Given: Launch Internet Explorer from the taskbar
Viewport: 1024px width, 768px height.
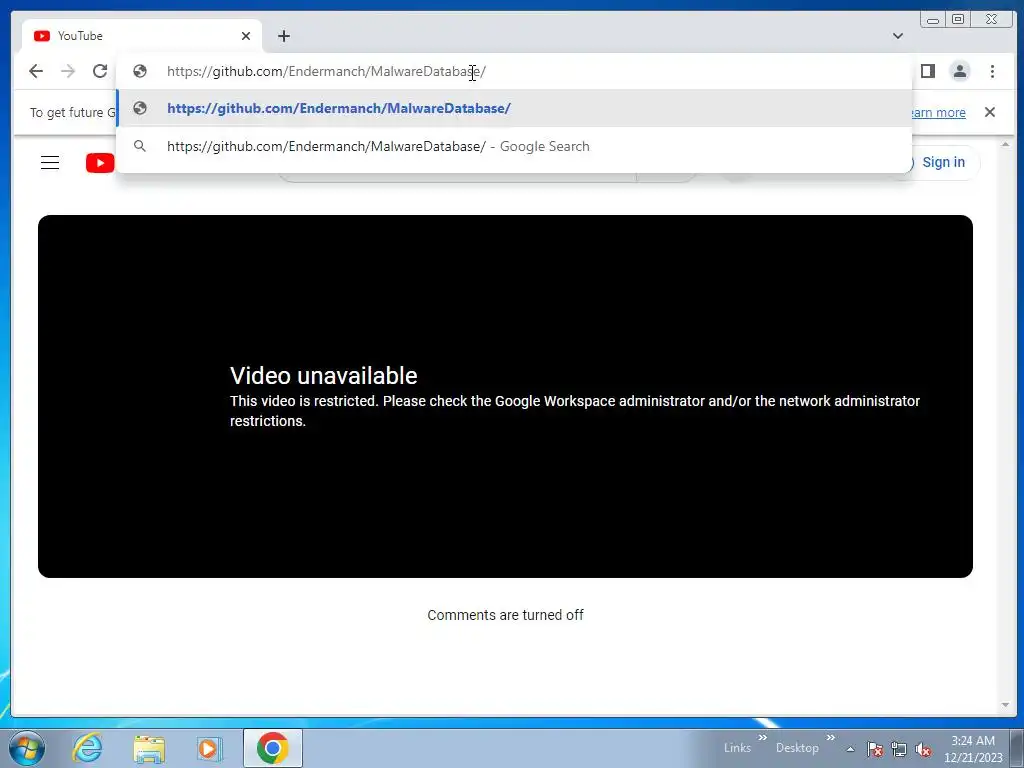Looking at the screenshot, I should (87, 748).
